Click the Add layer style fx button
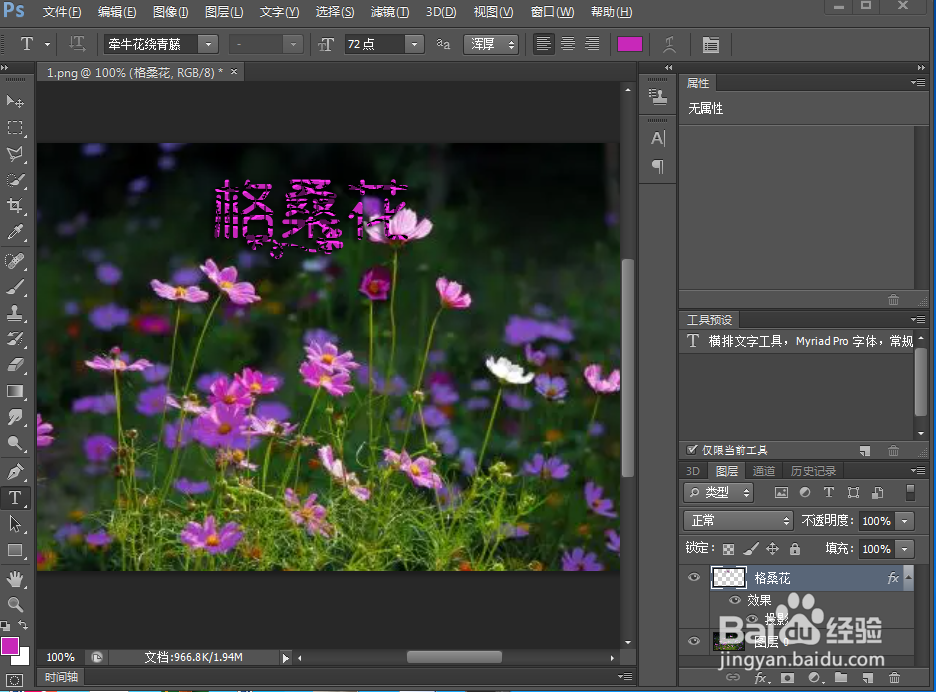Screen dimensions: 936x692 pos(762,678)
